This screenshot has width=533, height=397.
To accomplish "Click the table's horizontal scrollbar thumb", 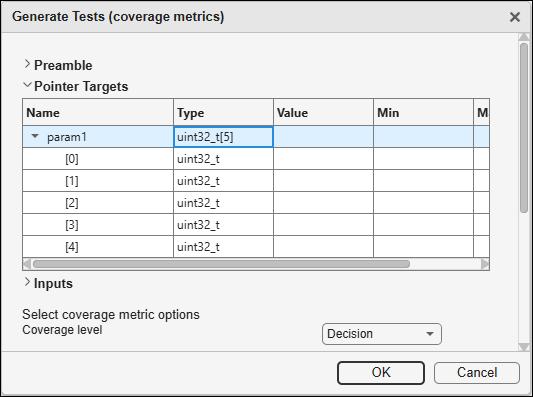I will coord(221,264).
